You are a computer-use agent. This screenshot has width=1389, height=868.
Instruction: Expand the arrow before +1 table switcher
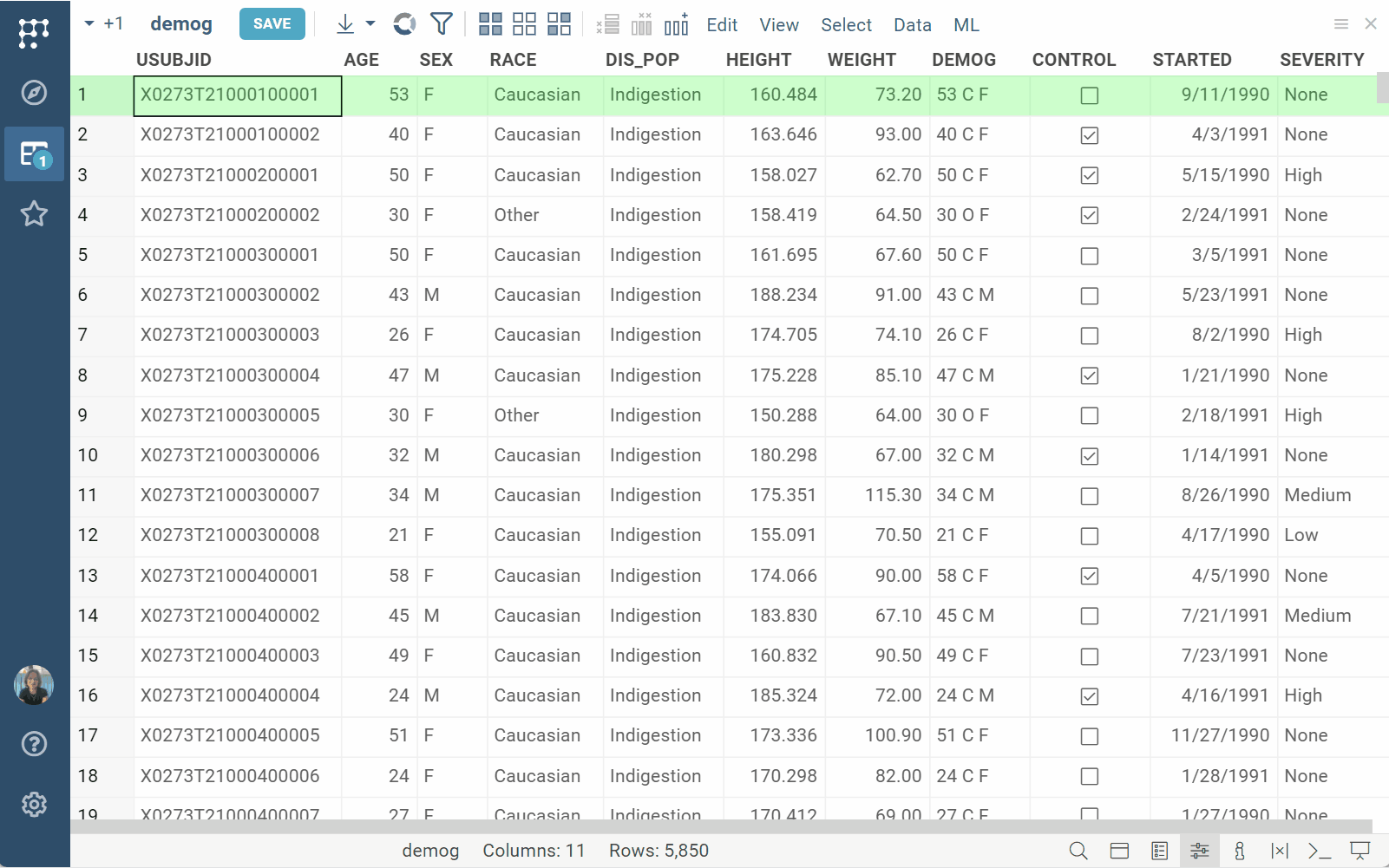click(88, 24)
